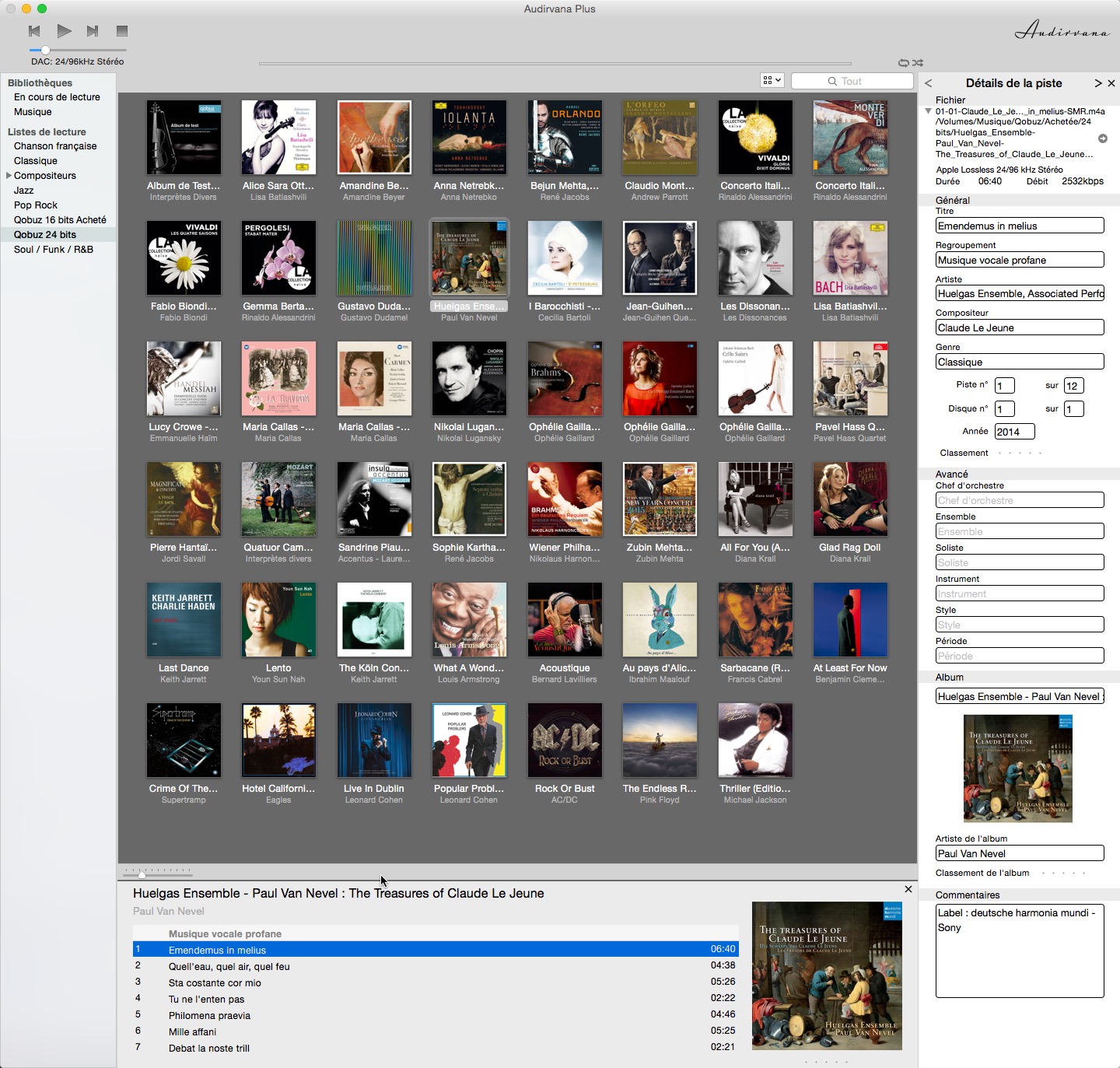Viewport: 1120px width, 1068px height.
Task: Click the Chef d'orchestre field
Action: click(x=1020, y=500)
